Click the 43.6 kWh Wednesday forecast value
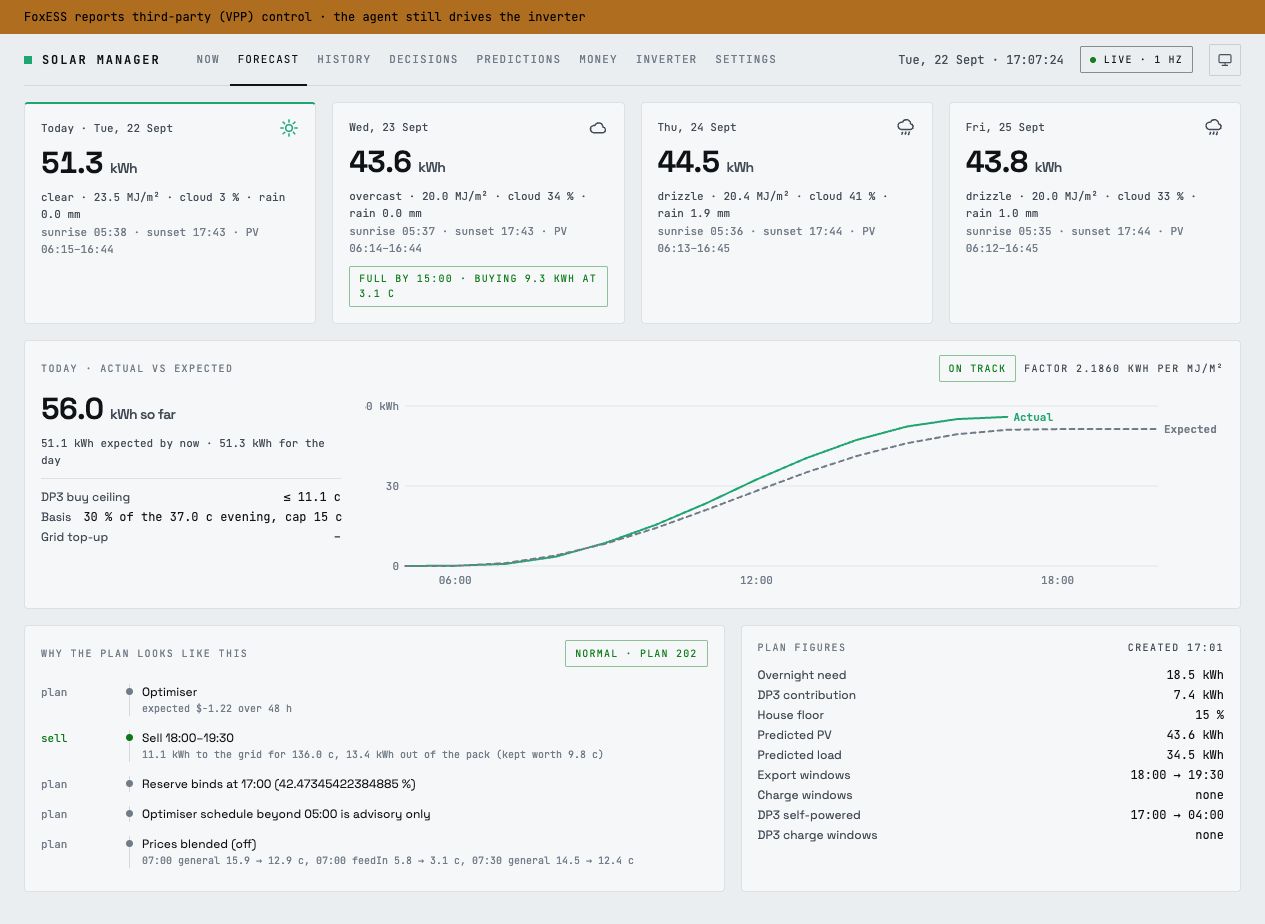1265x924 pixels. [x=397, y=163]
